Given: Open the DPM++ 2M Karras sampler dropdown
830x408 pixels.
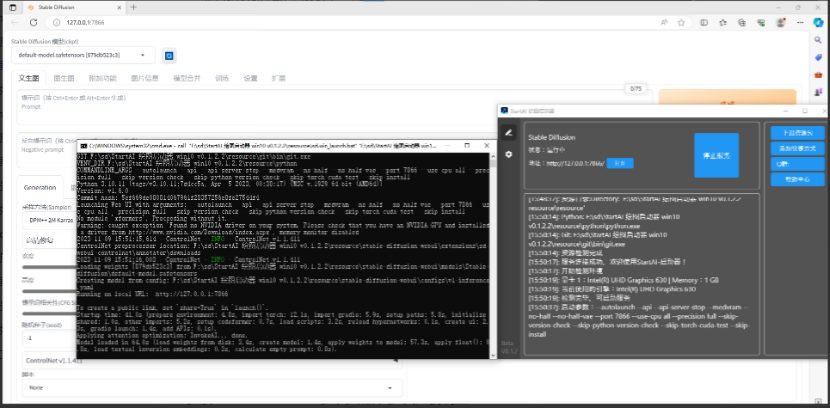Looking at the screenshot, I should 49,219.
